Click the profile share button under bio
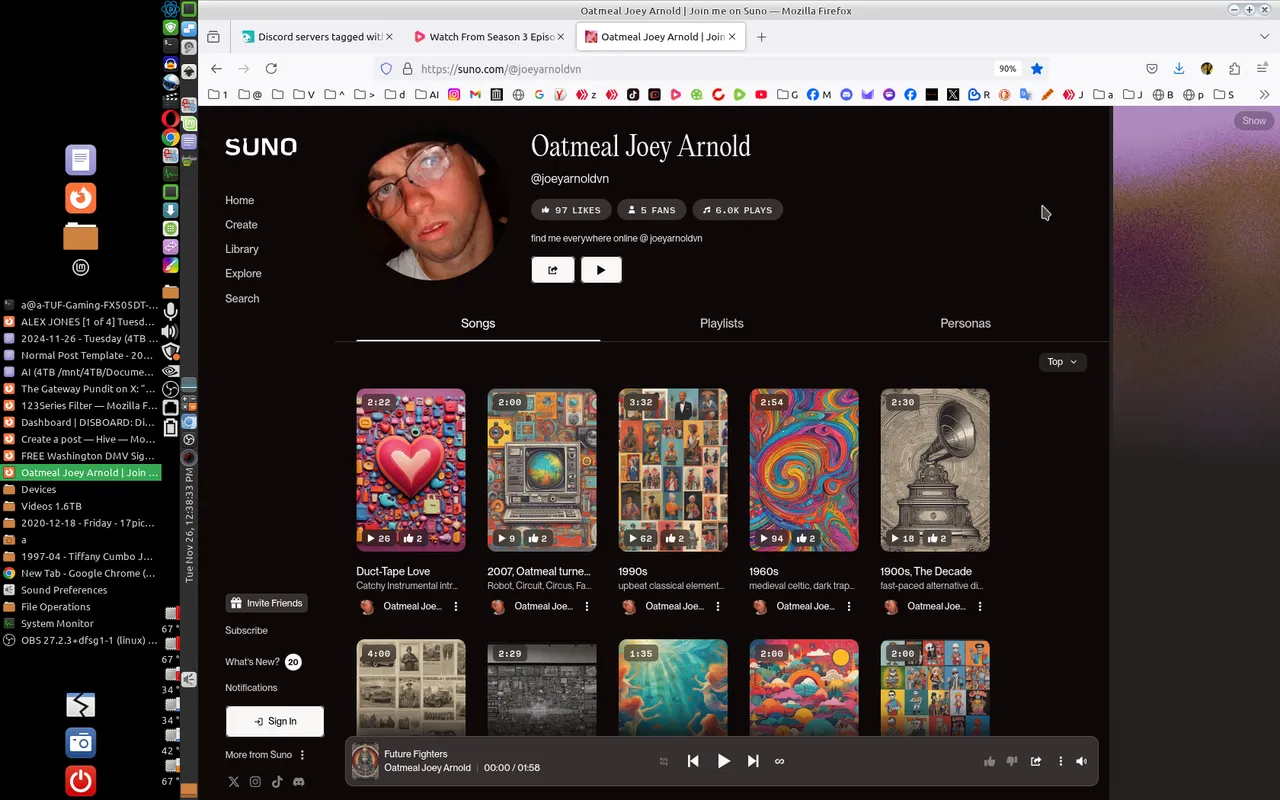This screenshot has height=800, width=1280. (553, 269)
